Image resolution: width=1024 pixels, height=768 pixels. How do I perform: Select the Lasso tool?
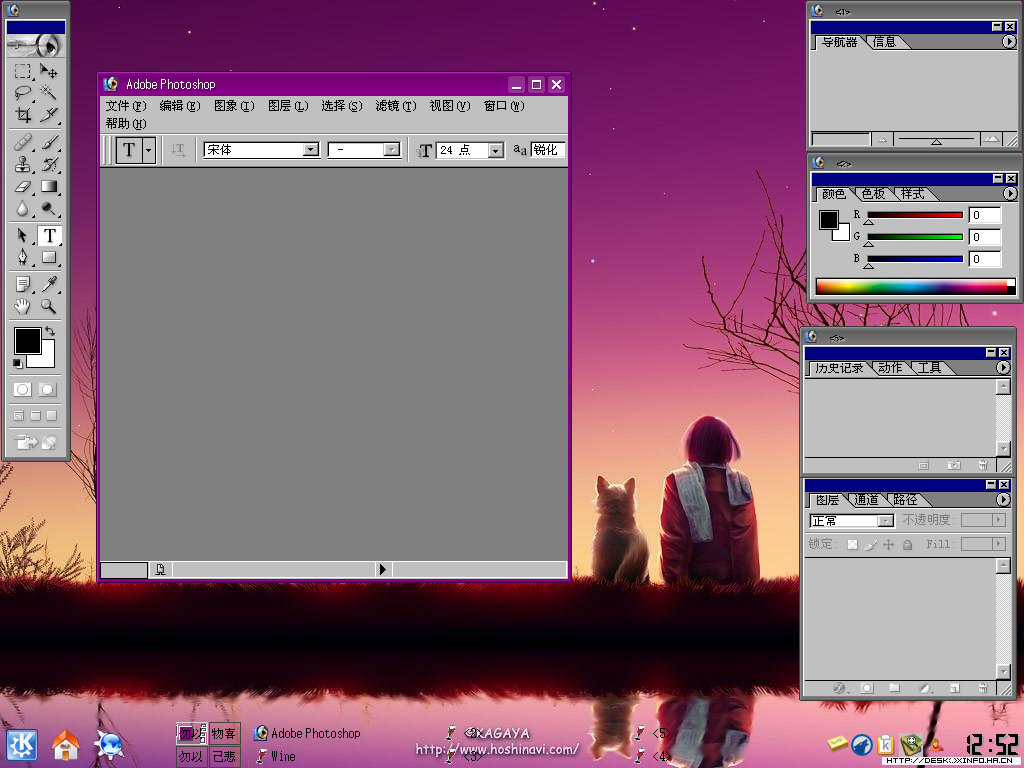point(23,92)
